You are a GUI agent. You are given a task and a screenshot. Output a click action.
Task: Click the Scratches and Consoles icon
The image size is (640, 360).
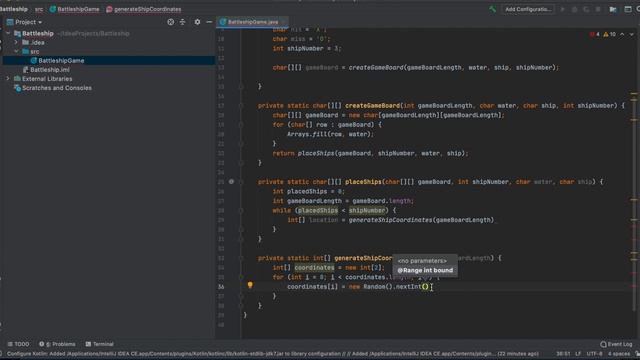(17, 88)
